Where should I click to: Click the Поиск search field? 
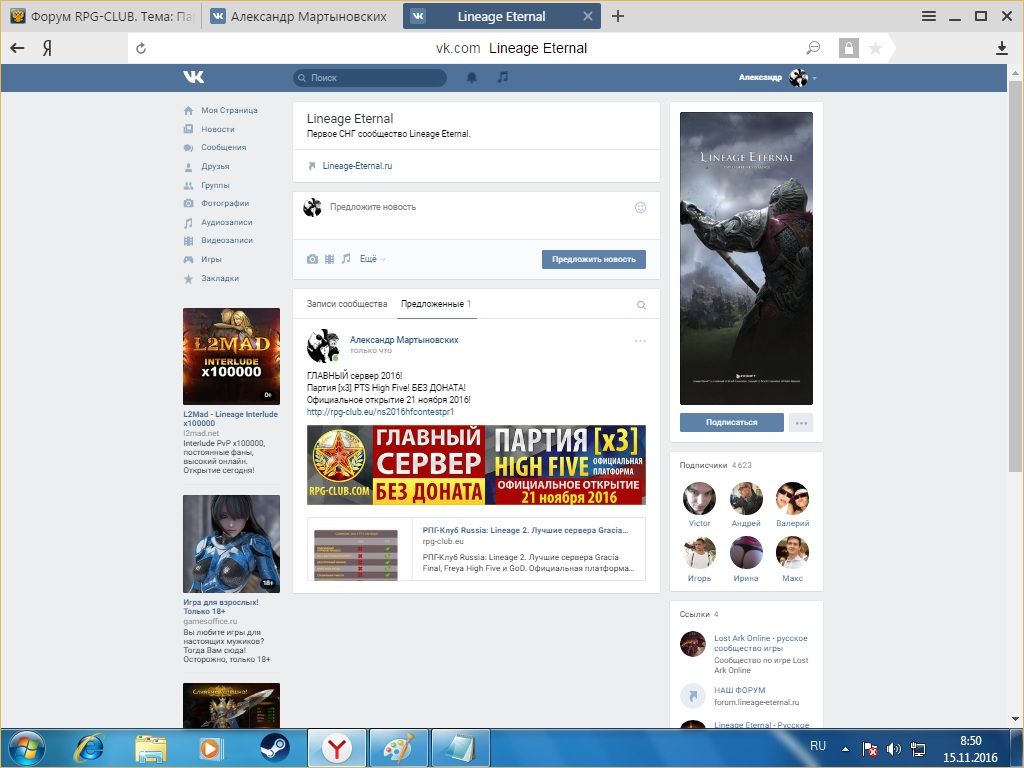370,77
